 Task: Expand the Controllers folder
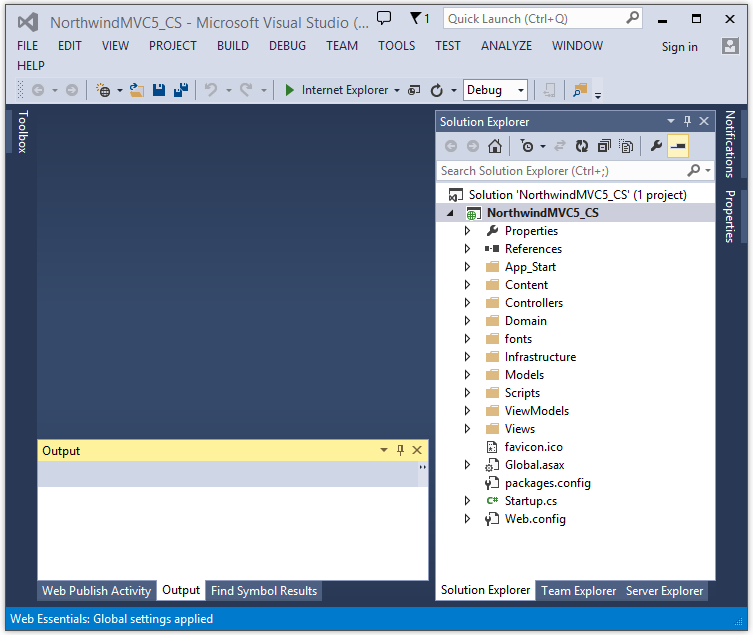467,303
